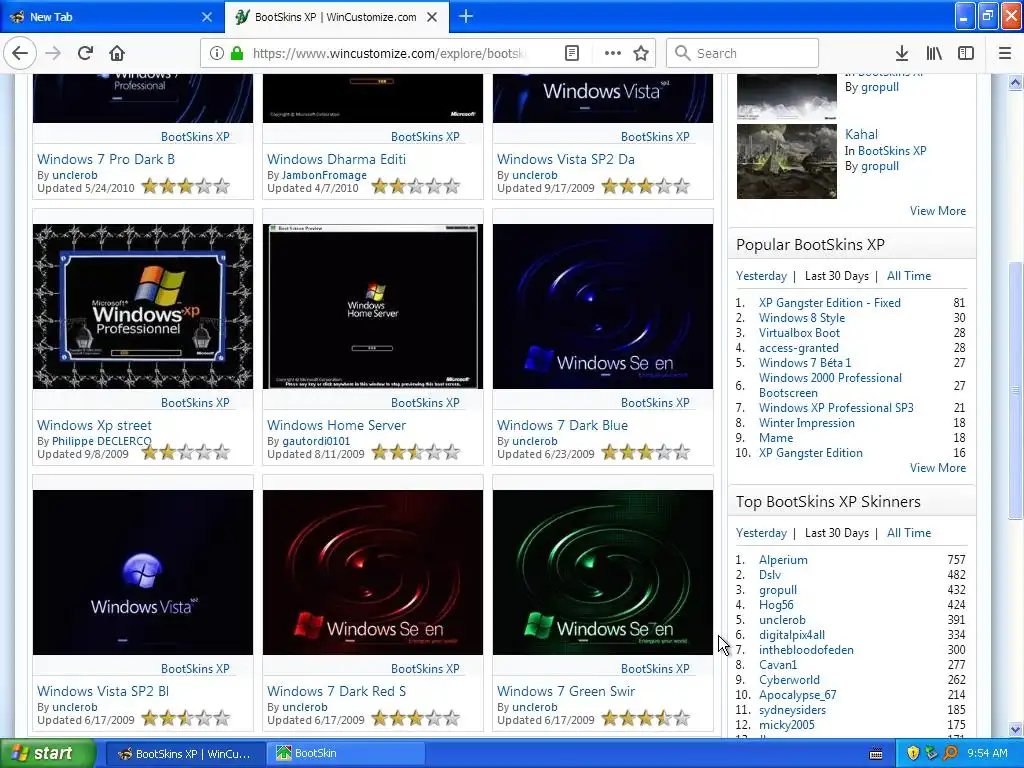The height and width of the screenshot is (768, 1024).
Task: Go back to previous page
Action: [x=20, y=53]
